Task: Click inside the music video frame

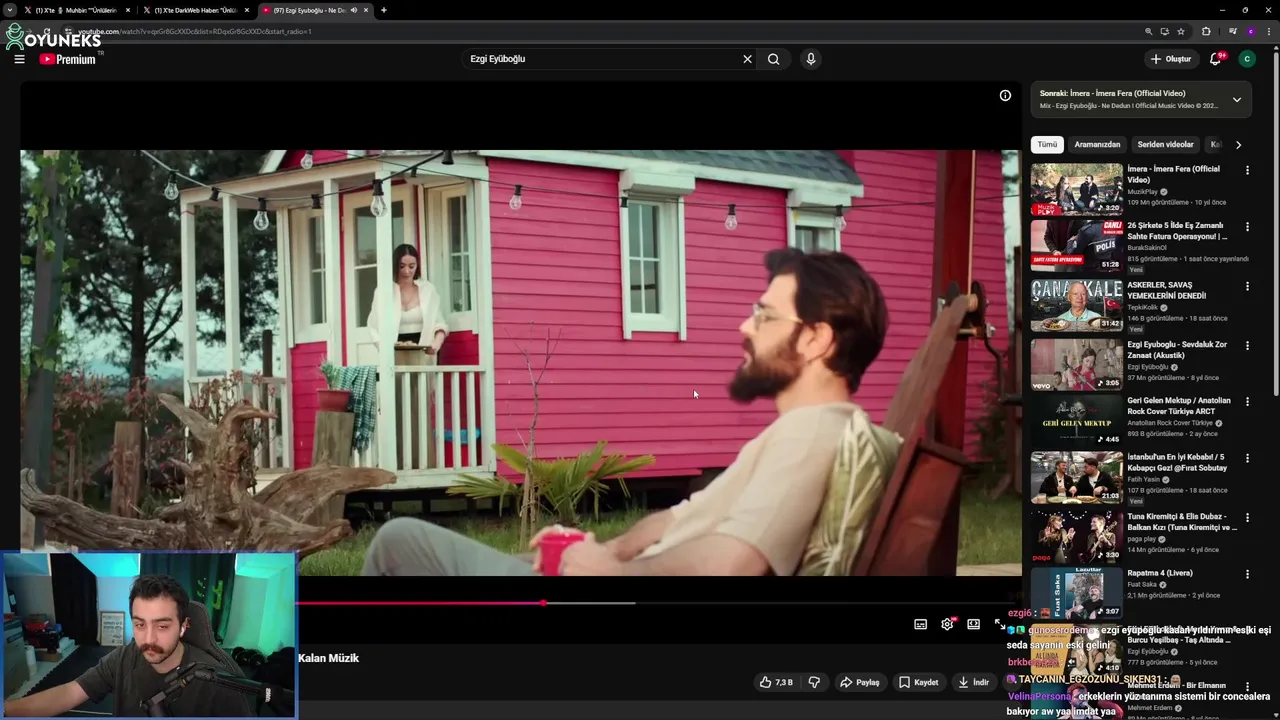Action: (x=520, y=362)
